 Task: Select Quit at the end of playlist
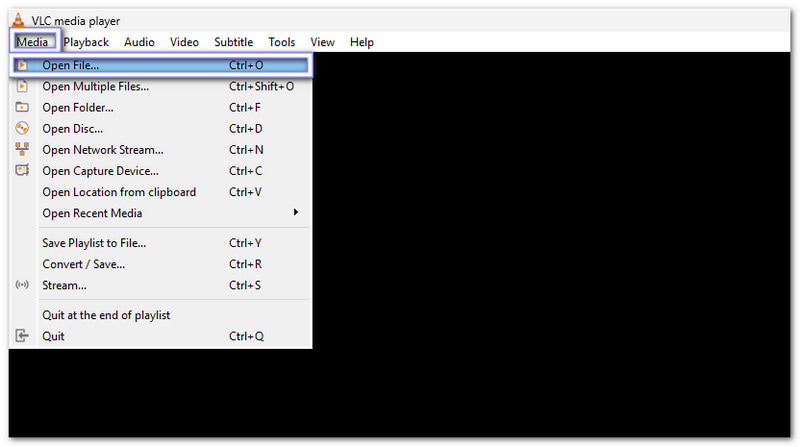(x=106, y=315)
